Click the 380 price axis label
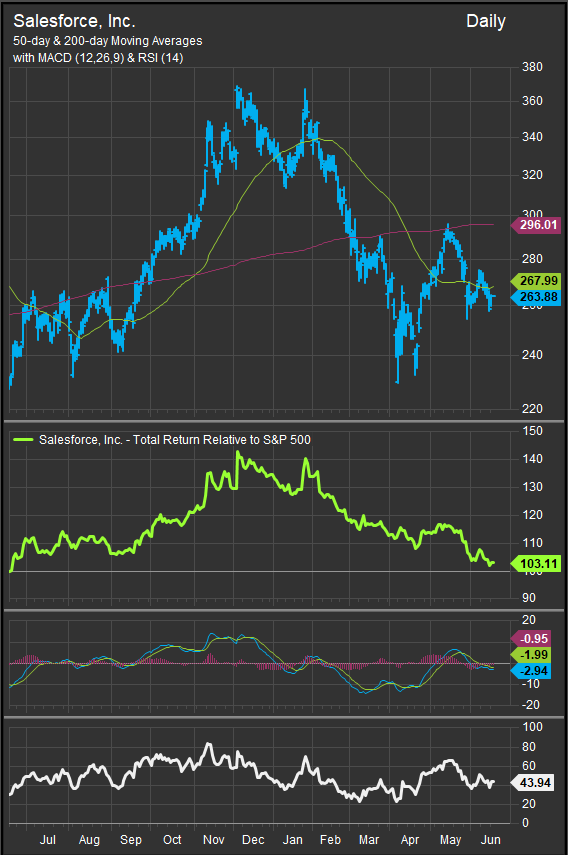Viewport: 568px width, 855px height. 532,67
